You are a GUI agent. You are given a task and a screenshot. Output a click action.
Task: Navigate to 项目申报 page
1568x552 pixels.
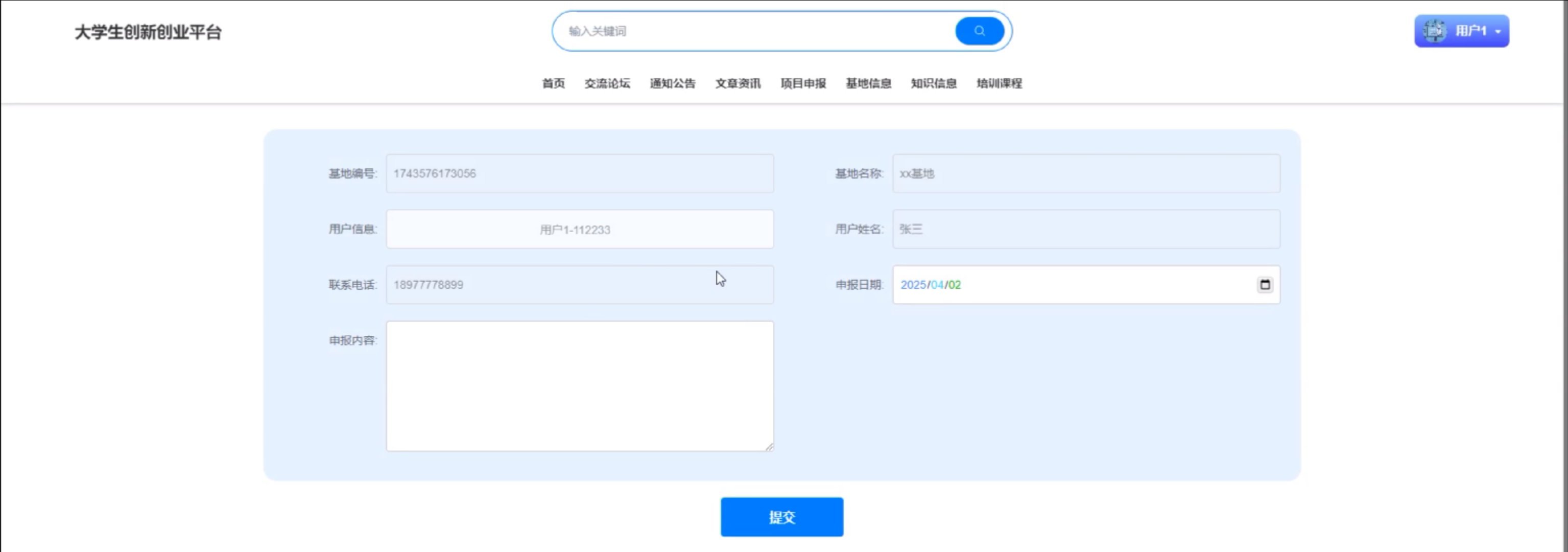pyautogui.click(x=803, y=83)
